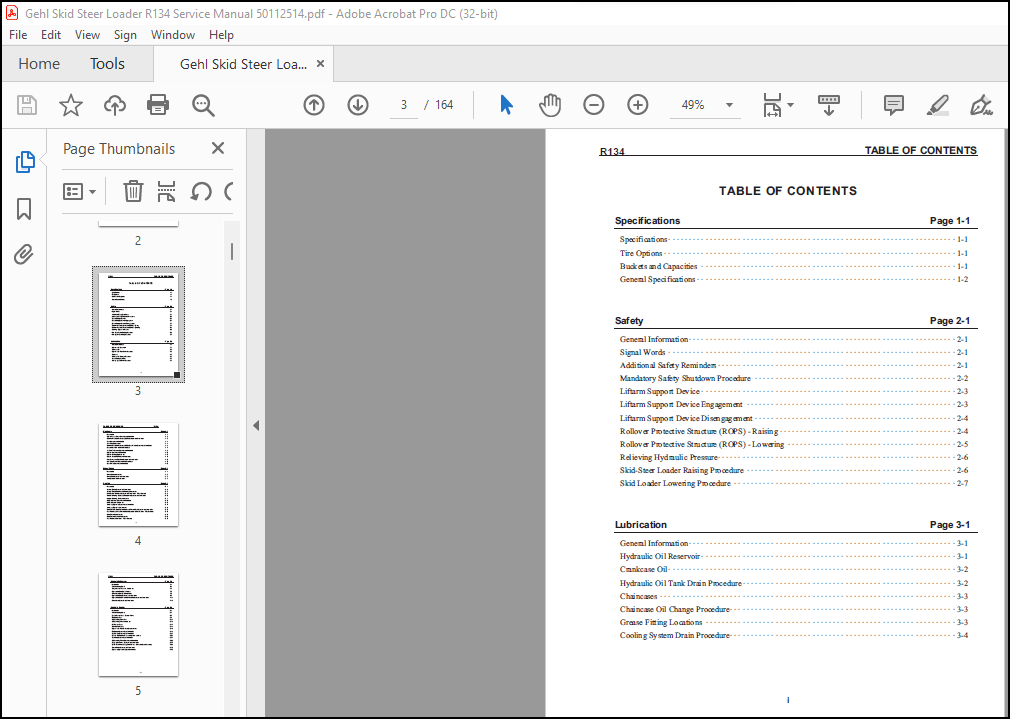Open the Edit menu
The height and width of the screenshot is (719, 1010).
(x=51, y=35)
